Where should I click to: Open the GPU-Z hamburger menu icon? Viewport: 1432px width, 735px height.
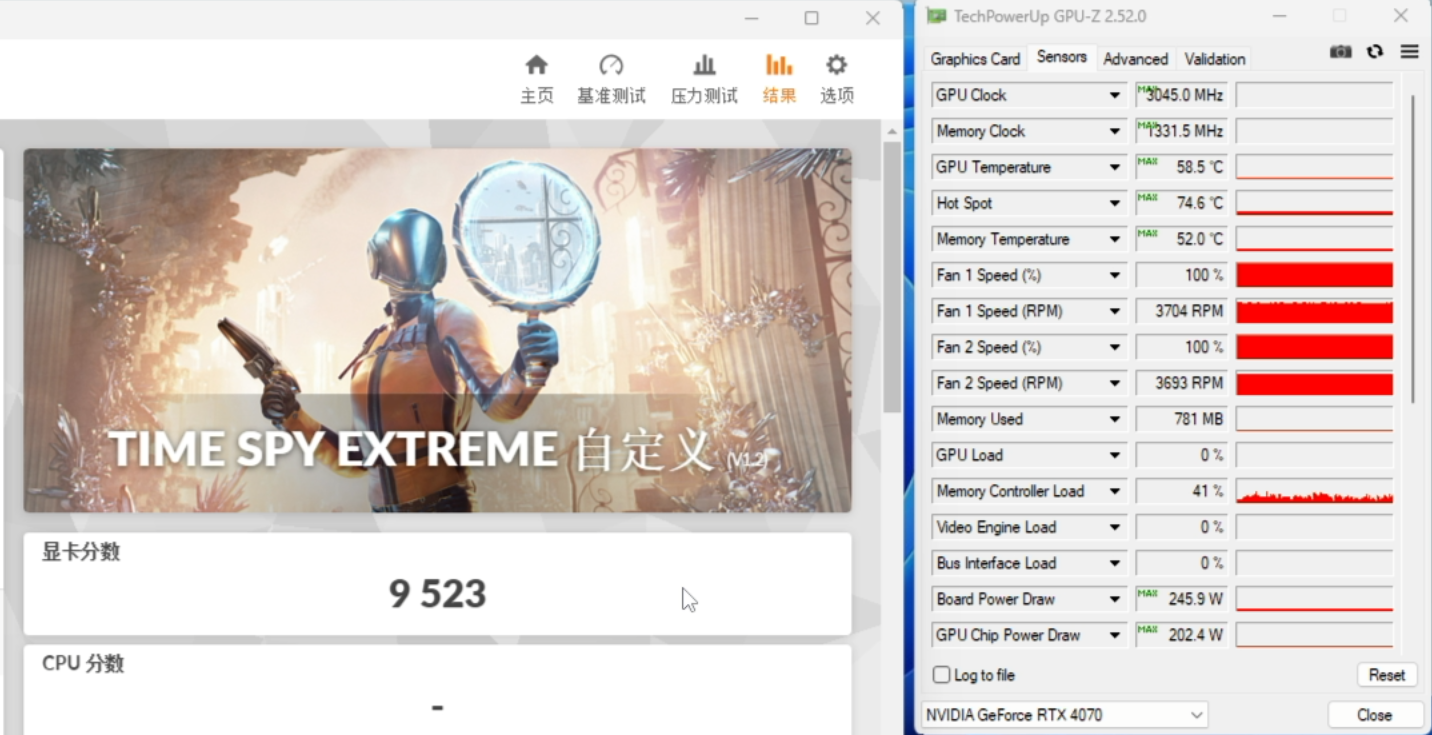coord(1409,52)
